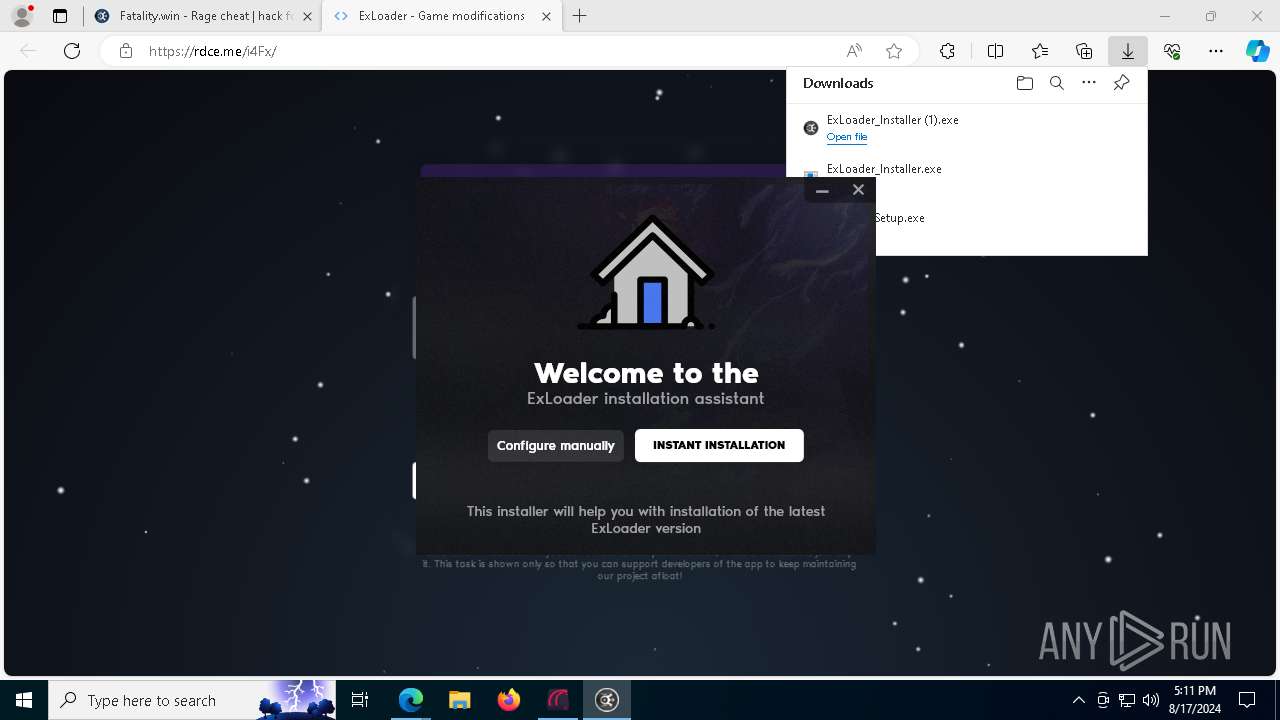
Task: Open the clock and date flyout
Action: click(1194, 700)
